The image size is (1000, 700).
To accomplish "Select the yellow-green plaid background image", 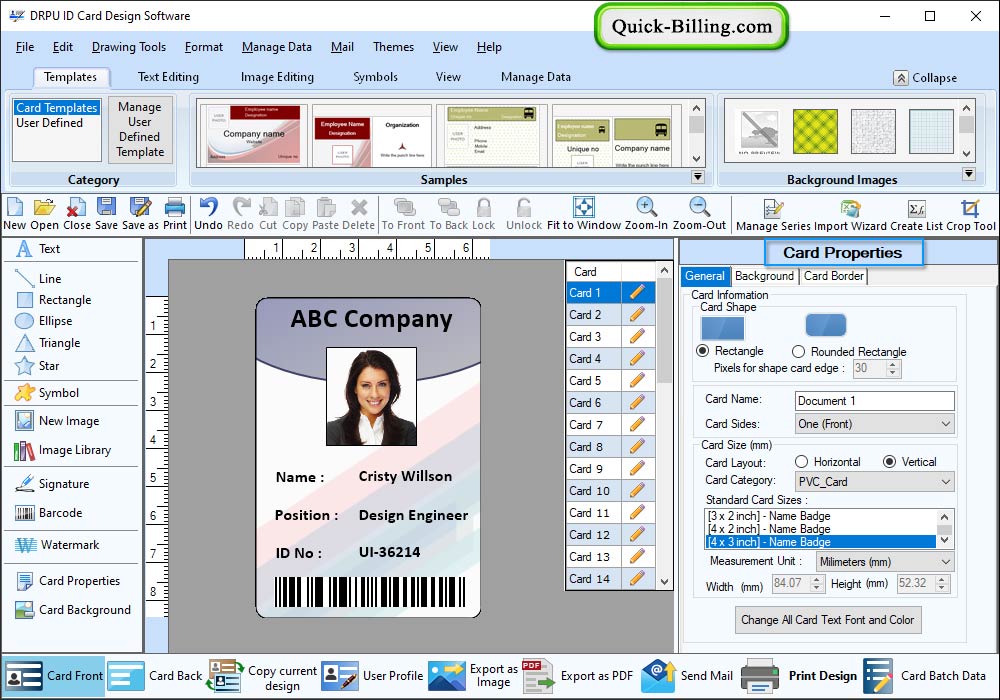I will point(815,131).
